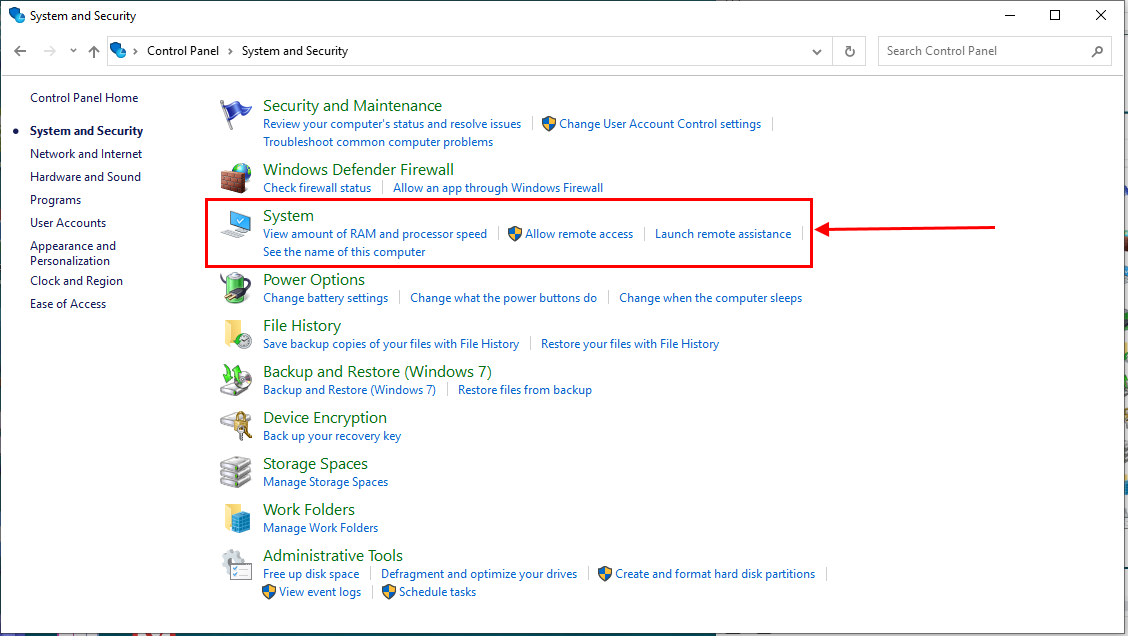Click the shield icon beside View event logs

tap(269, 591)
